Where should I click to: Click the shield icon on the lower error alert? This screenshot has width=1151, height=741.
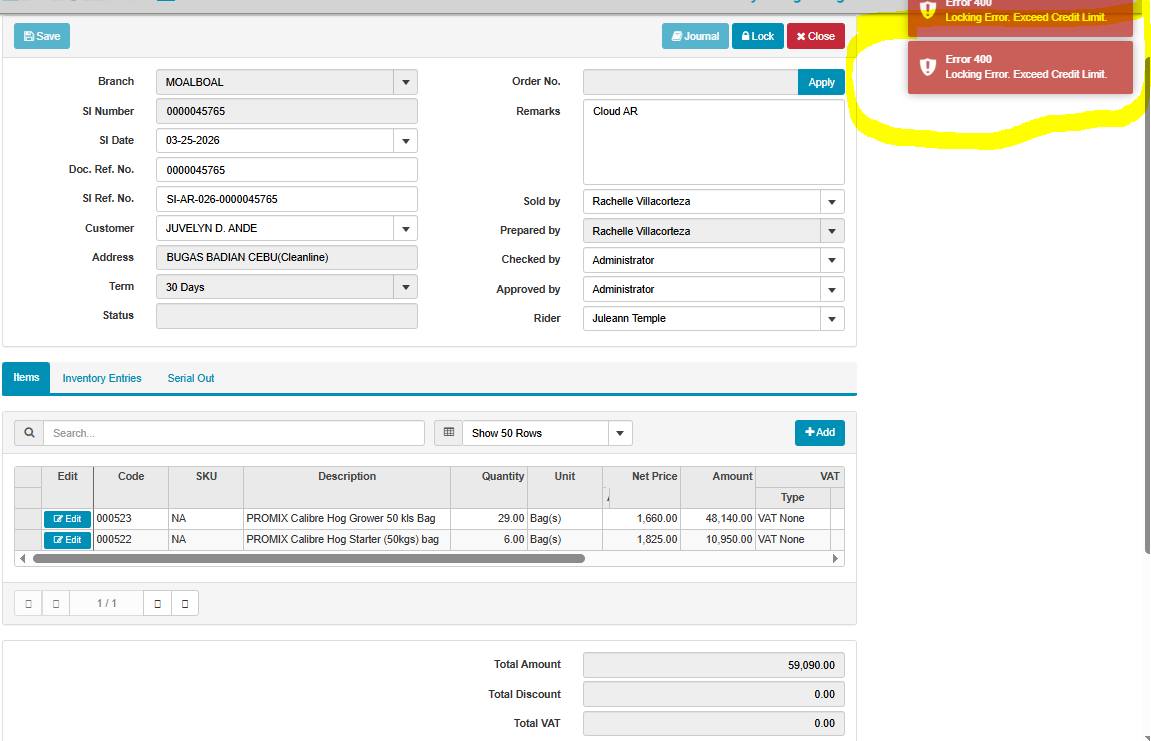coord(928,67)
